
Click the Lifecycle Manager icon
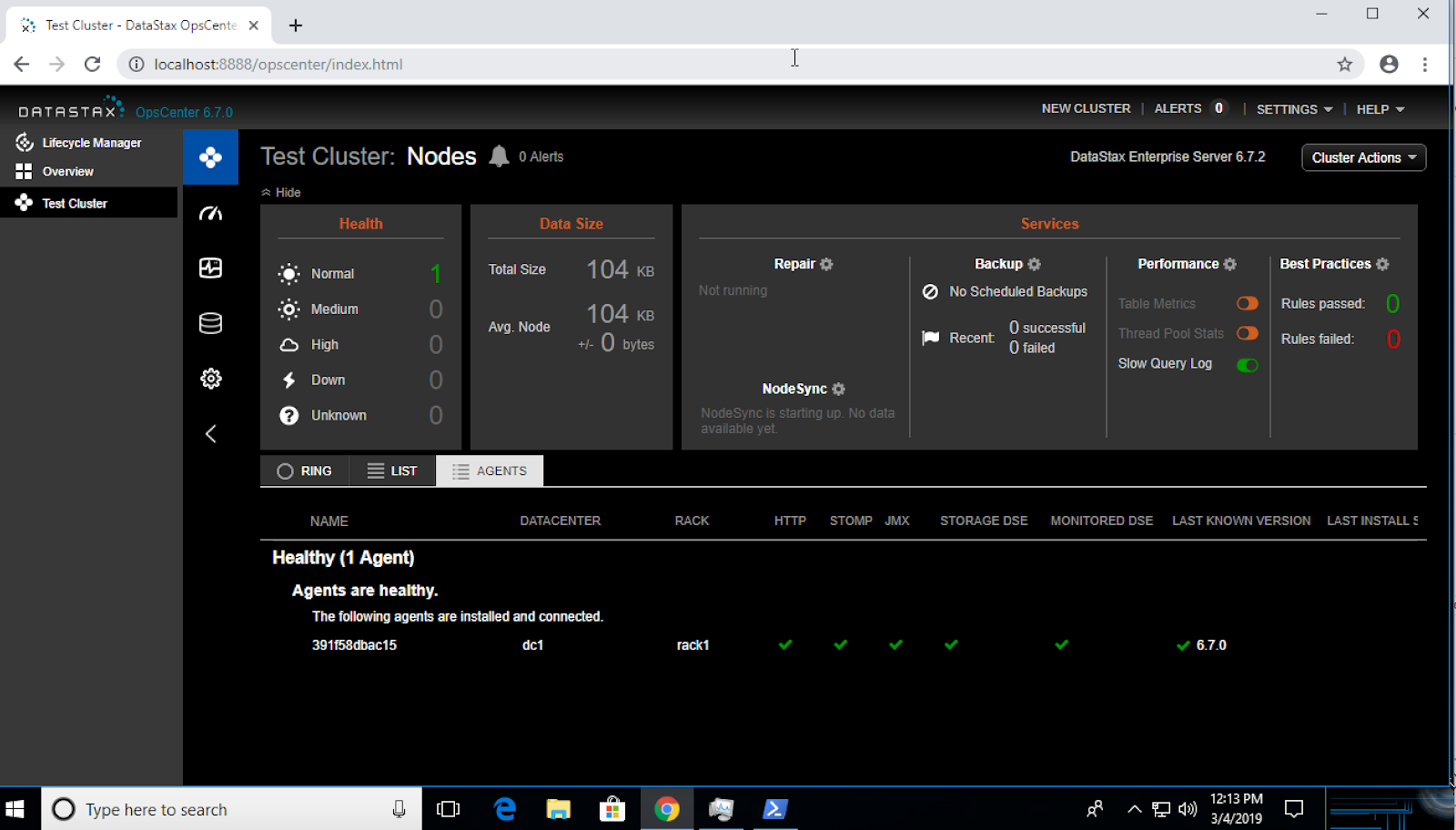click(x=25, y=142)
